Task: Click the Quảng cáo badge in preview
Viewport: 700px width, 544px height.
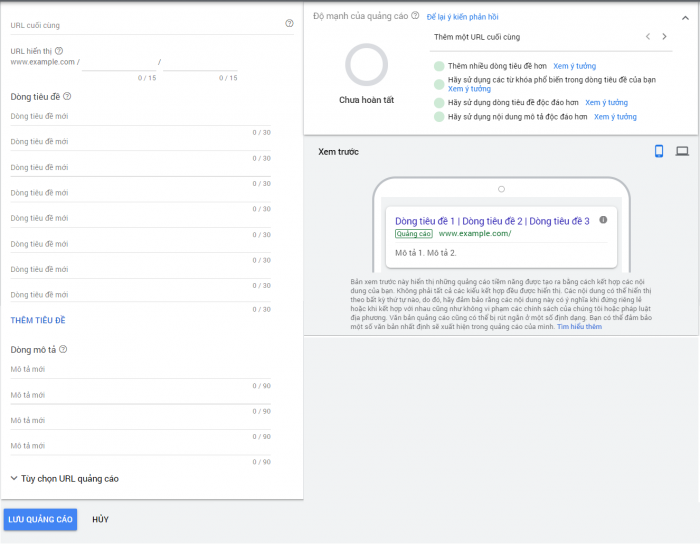Action: click(x=413, y=234)
